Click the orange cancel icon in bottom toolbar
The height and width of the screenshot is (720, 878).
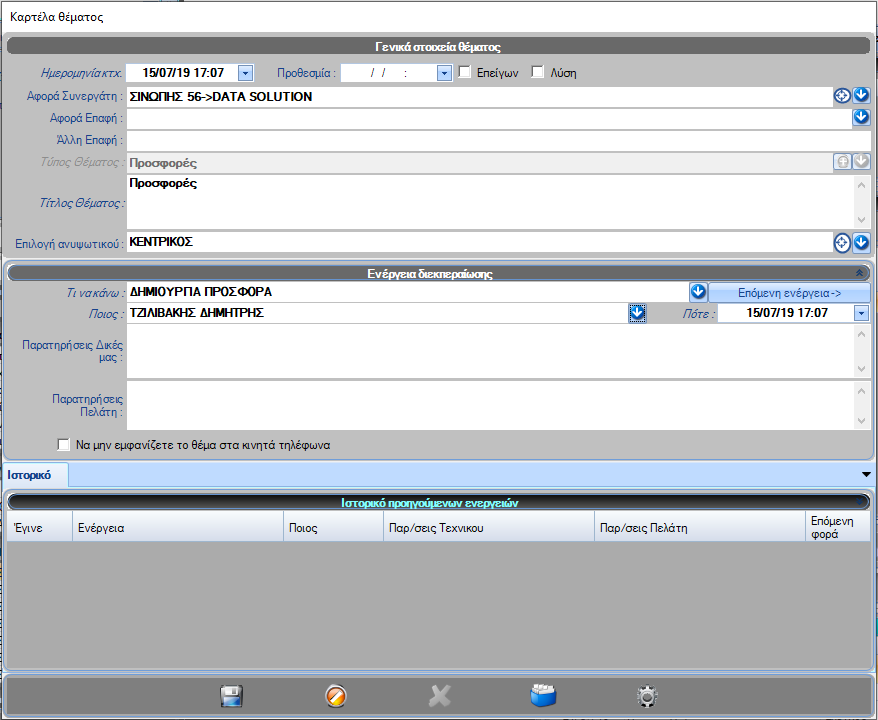click(337, 697)
